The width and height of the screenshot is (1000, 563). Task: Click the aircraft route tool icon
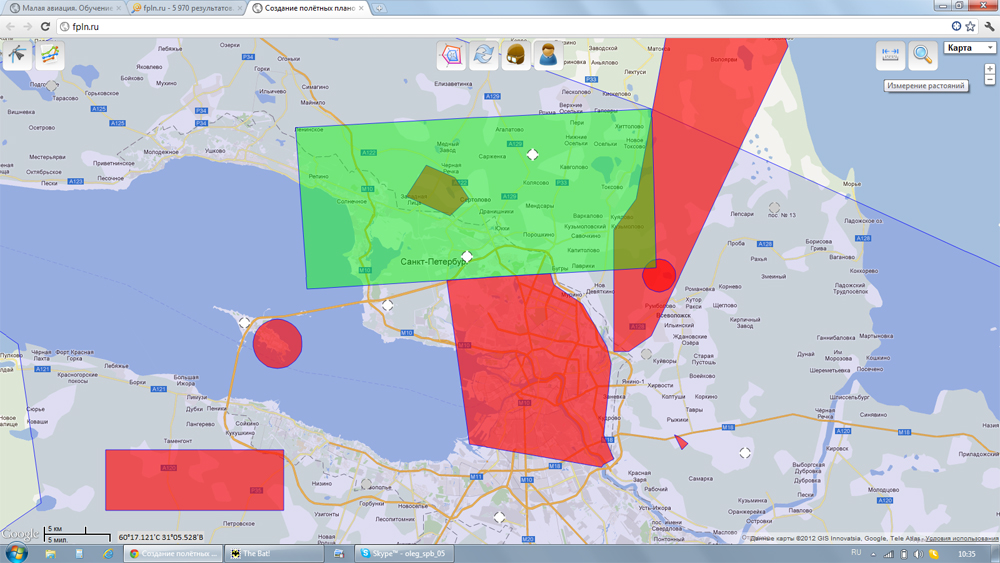pos(17,56)
